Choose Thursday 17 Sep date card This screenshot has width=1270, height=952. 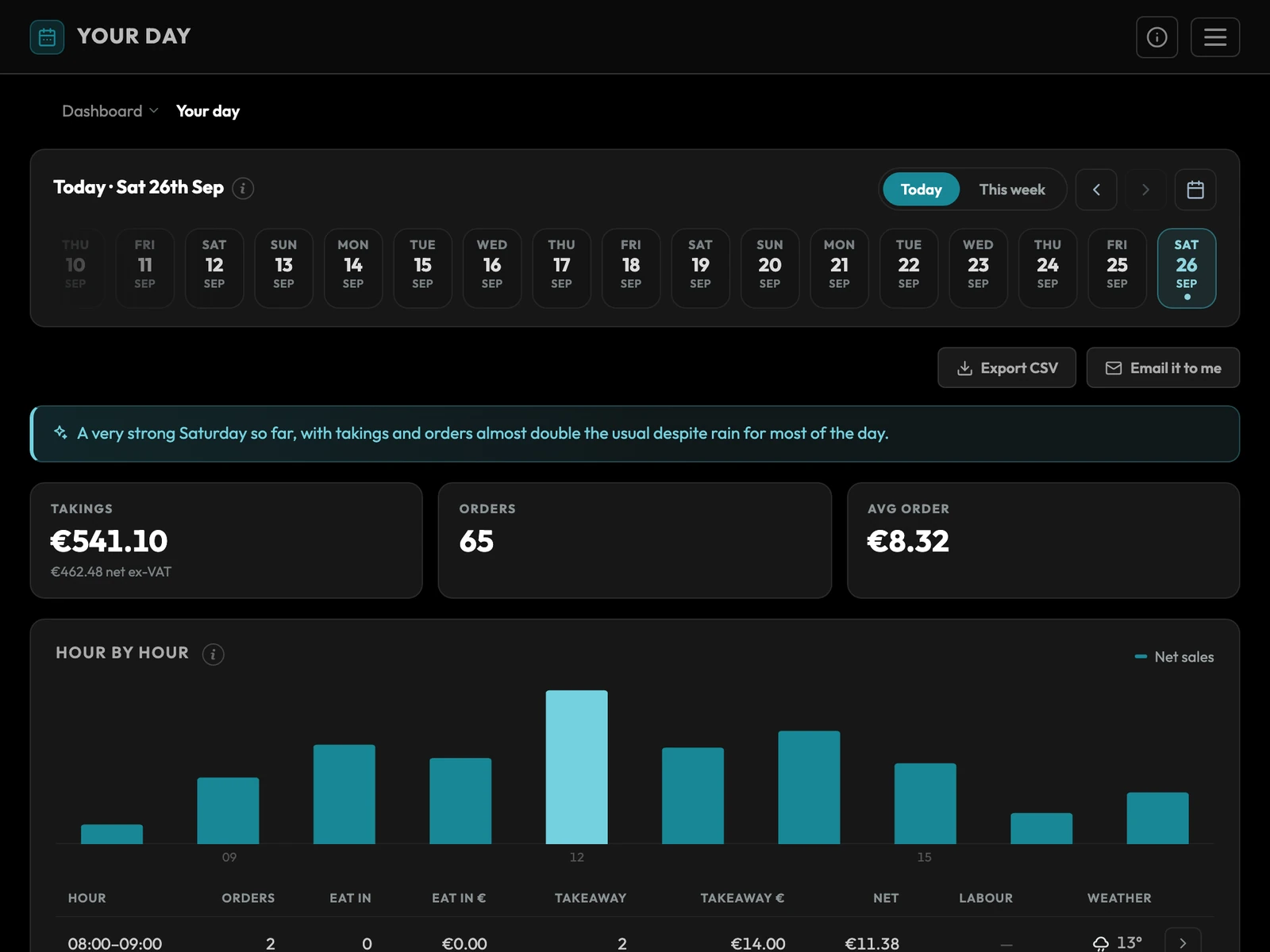point(561,268)
